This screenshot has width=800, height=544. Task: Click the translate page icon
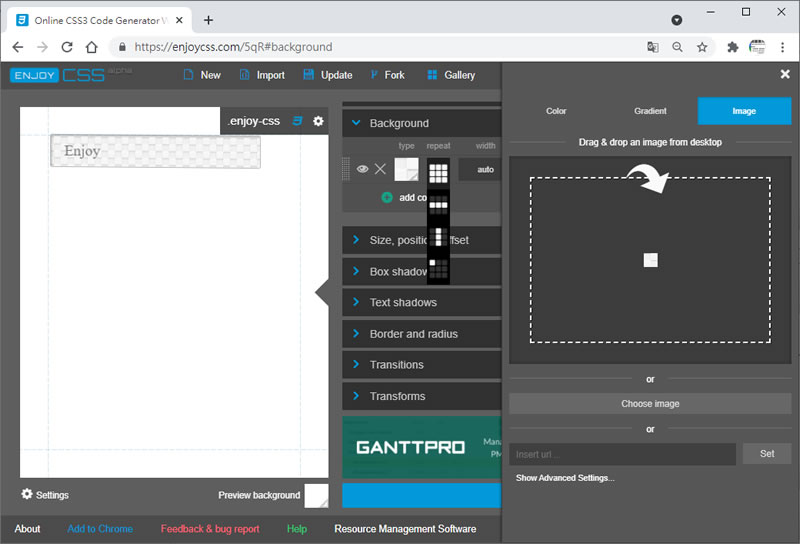point(653,47)
